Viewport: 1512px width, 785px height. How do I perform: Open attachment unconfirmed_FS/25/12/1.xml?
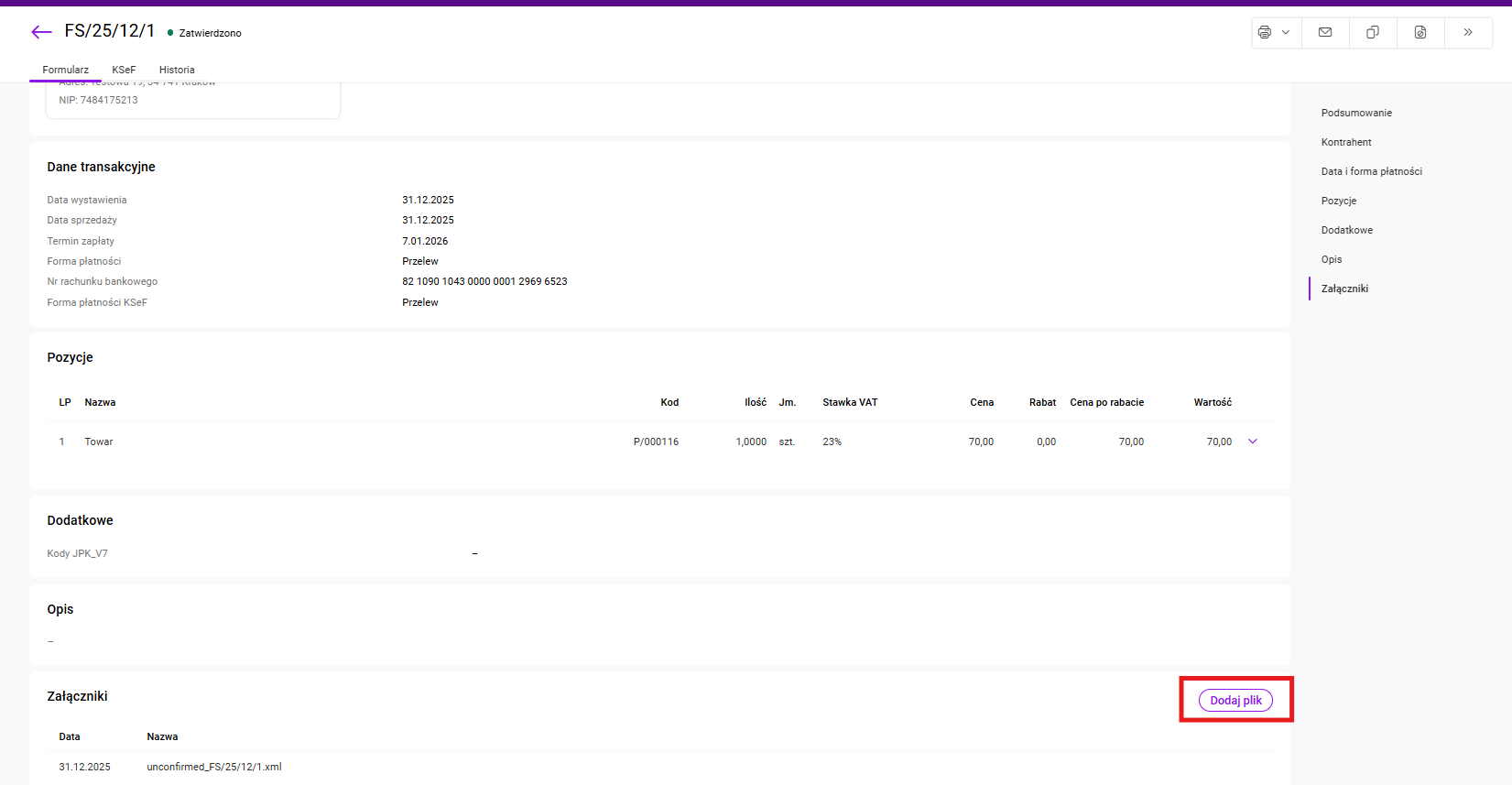coord(214,767)
